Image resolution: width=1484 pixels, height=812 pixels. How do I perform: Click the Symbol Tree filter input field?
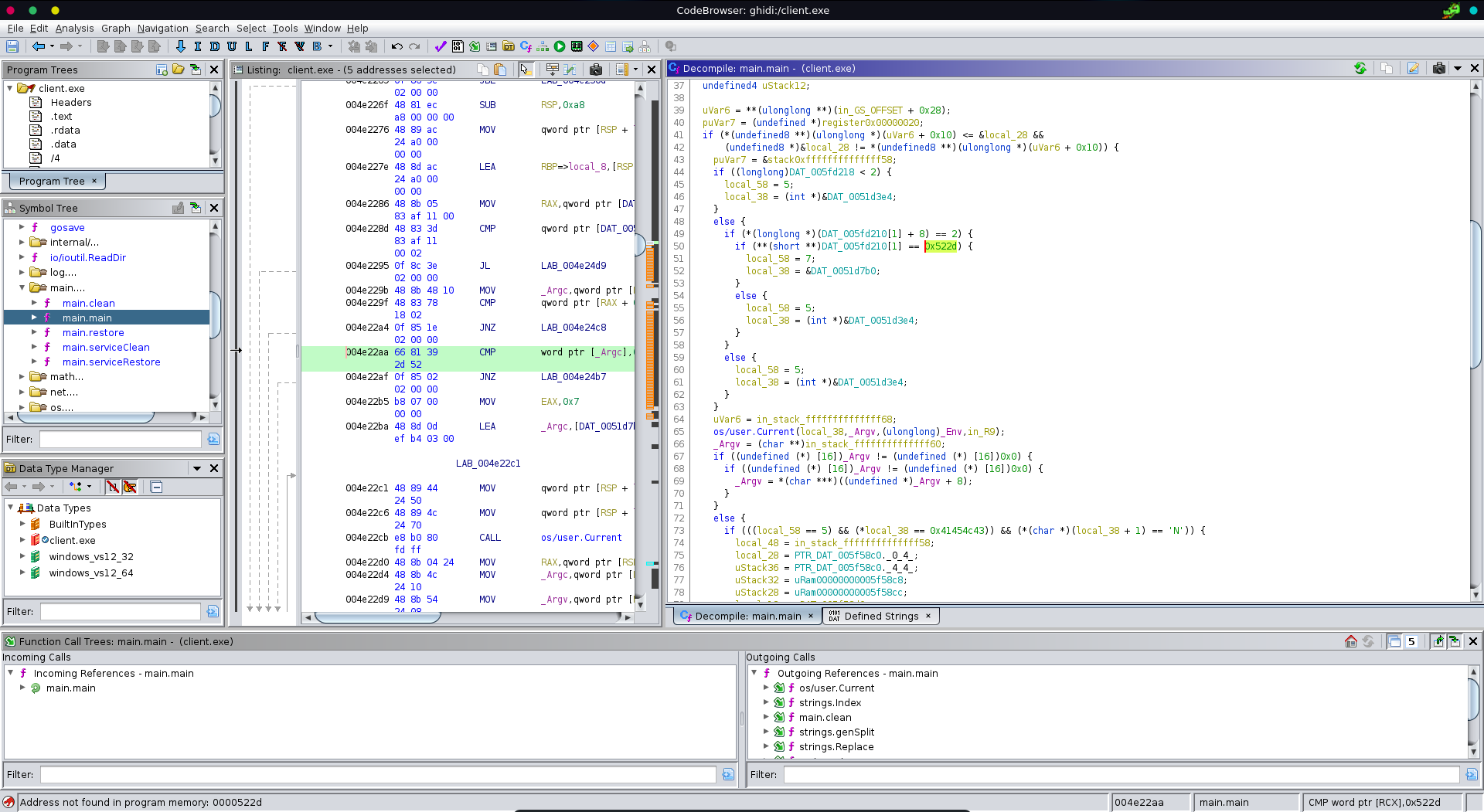point(121,439)
